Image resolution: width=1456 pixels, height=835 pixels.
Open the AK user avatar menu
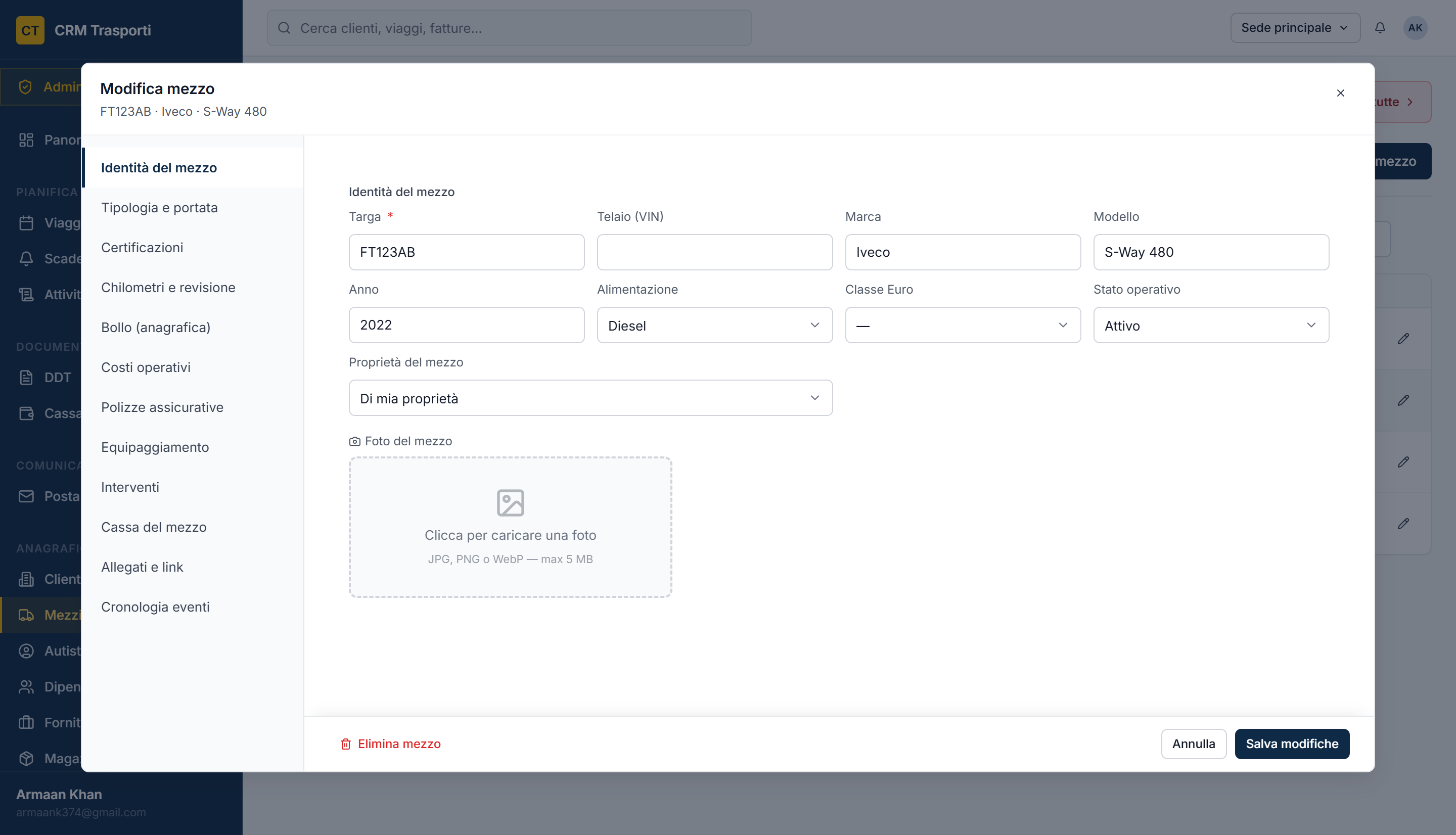point(1415,27)
